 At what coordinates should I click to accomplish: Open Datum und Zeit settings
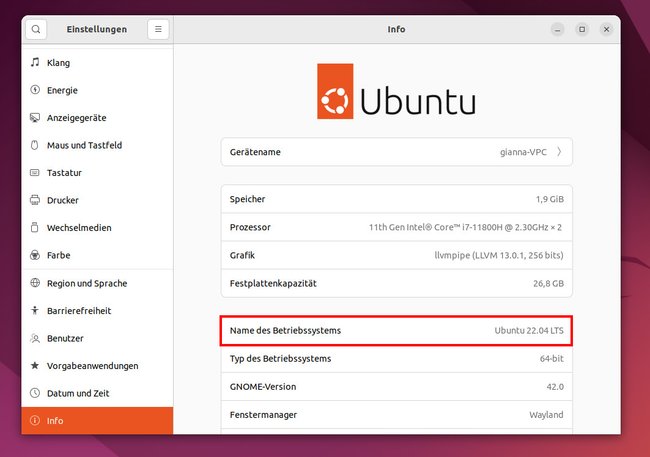97,393
